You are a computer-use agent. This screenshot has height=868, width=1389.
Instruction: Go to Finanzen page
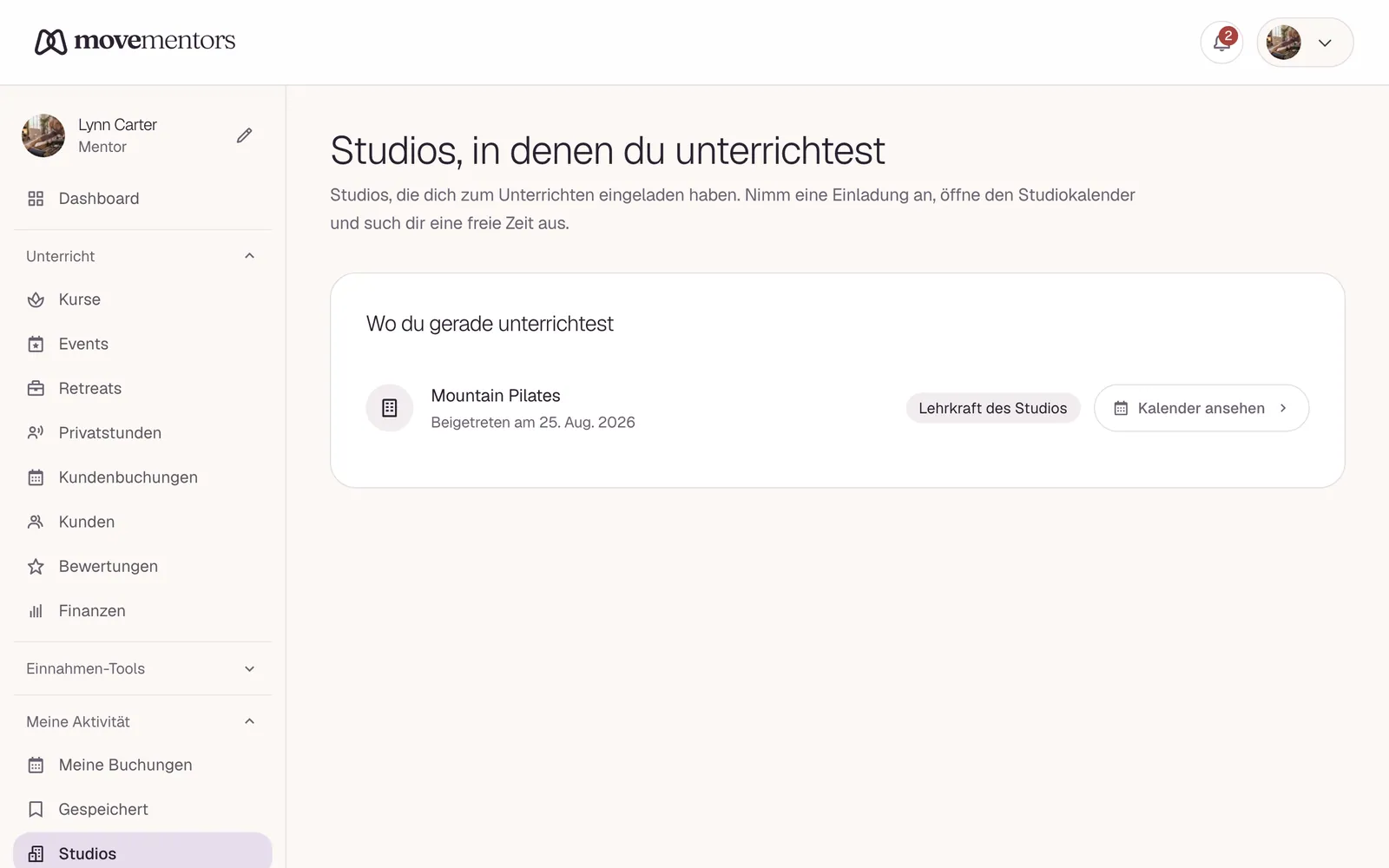[142, 611]
